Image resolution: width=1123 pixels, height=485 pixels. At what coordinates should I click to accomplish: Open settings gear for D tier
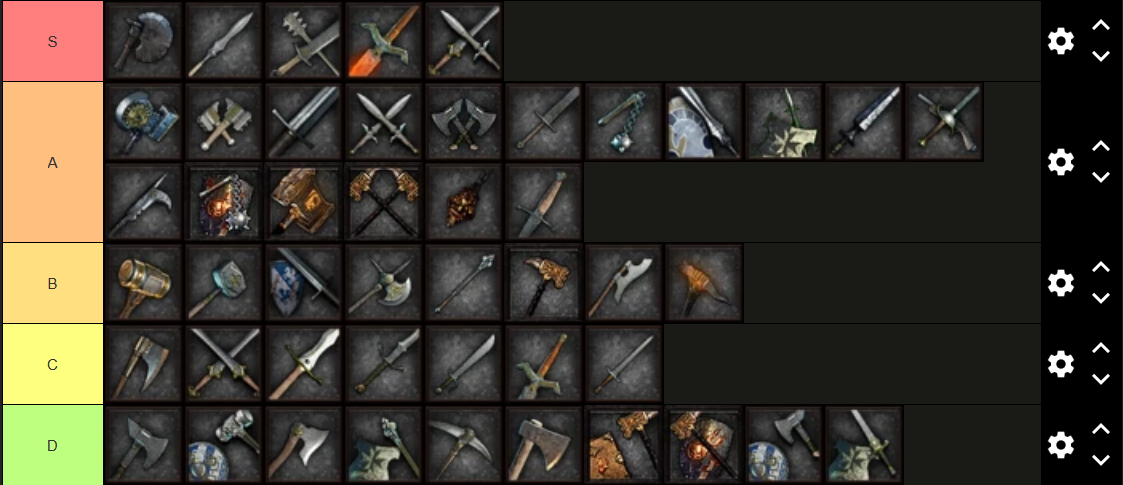[x=1061, y=445]
